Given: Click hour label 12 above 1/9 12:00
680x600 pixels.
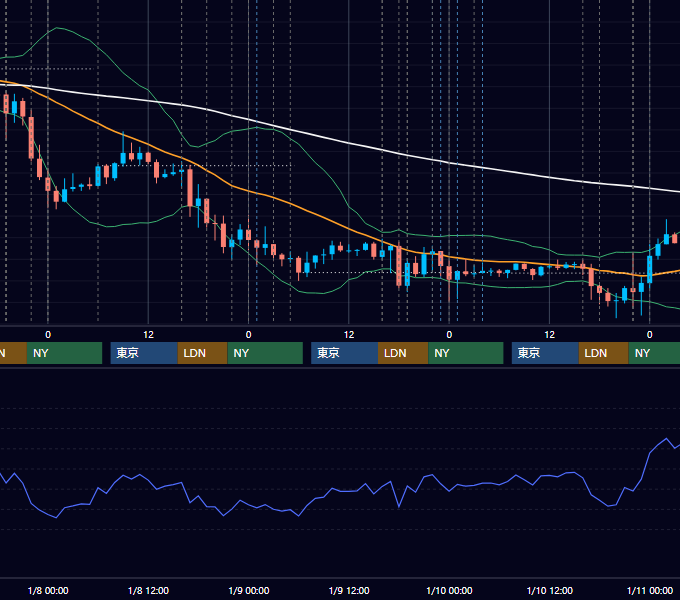Looking at the screenshot, I should click(x=349, y=335).
